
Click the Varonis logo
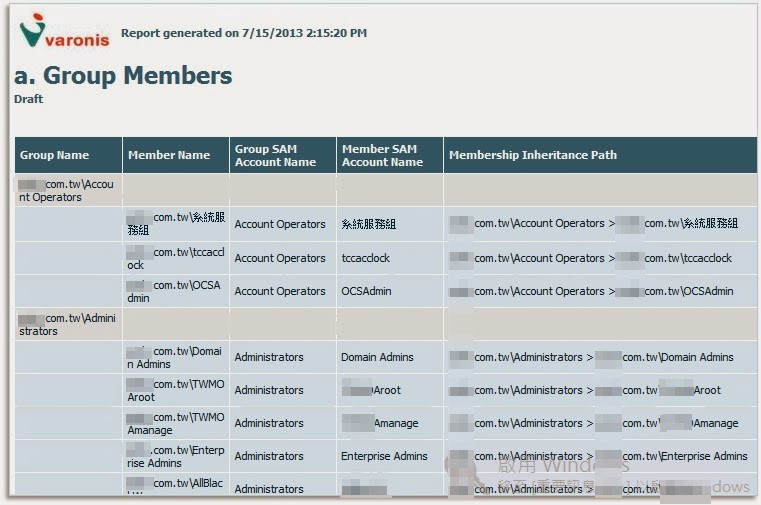[60, 33]
